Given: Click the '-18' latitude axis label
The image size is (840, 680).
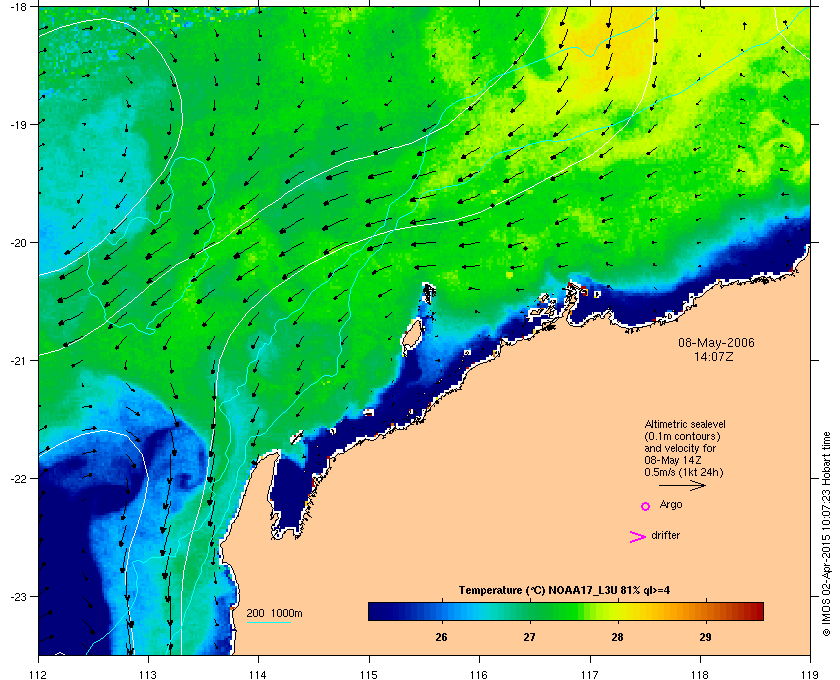Looking at the screenshot, I should [17, 6].
